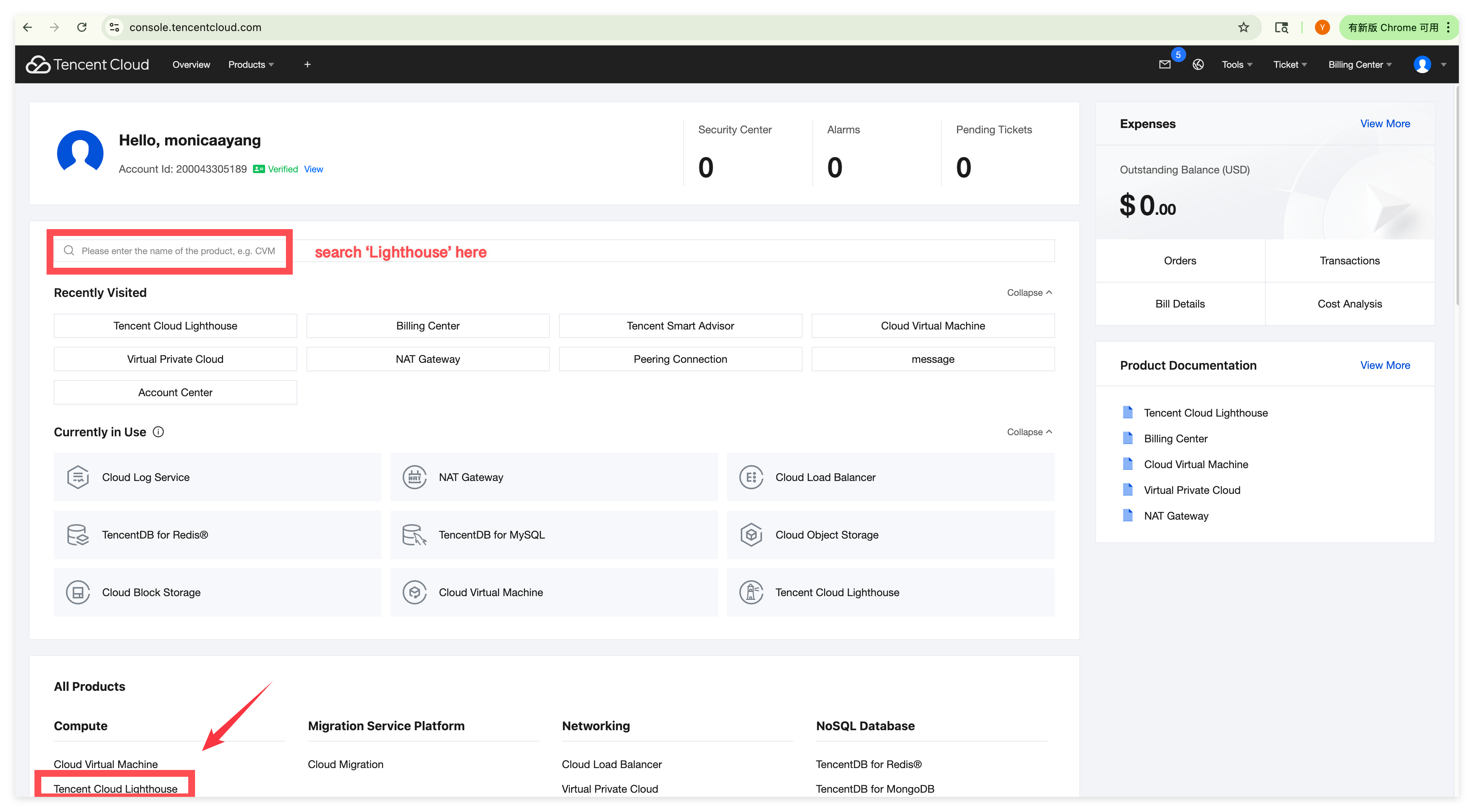Open the message center envelope icon
The image size is (1474, 812).
point(1165,65)
